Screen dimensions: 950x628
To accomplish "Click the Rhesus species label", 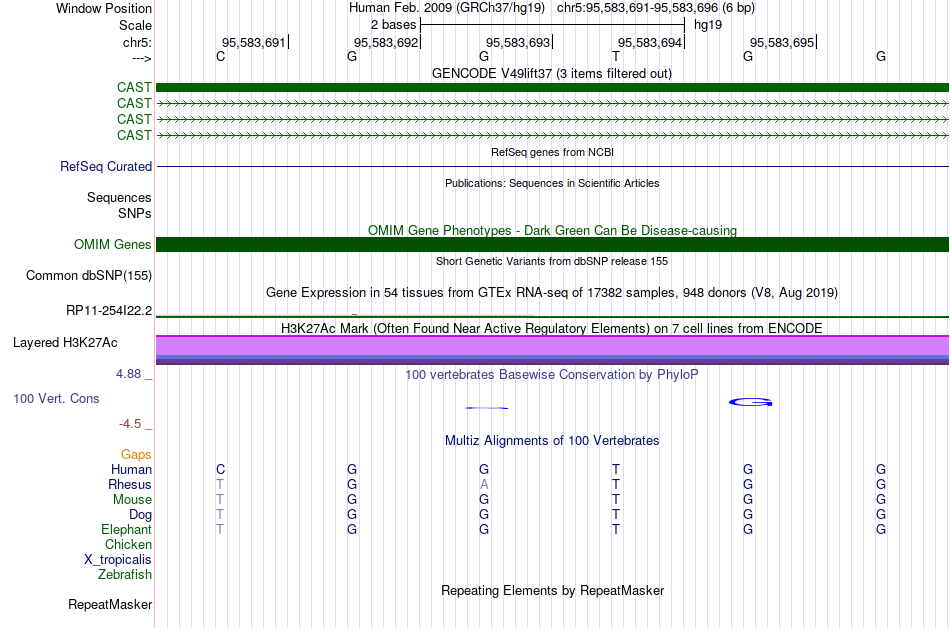I will coord(130,484).
